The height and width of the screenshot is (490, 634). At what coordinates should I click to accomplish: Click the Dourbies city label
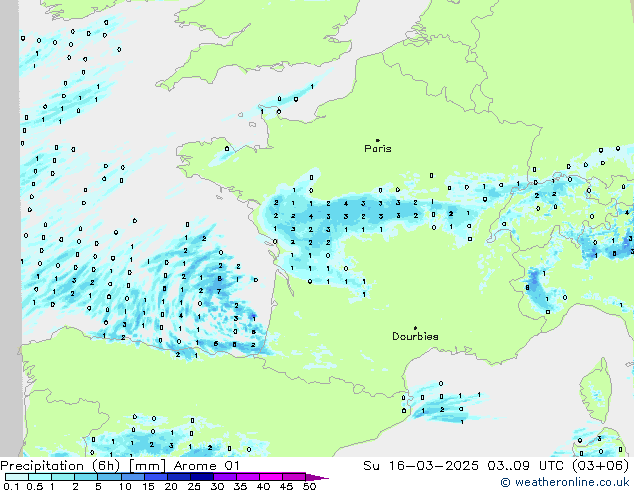click(x=415, y=336)
